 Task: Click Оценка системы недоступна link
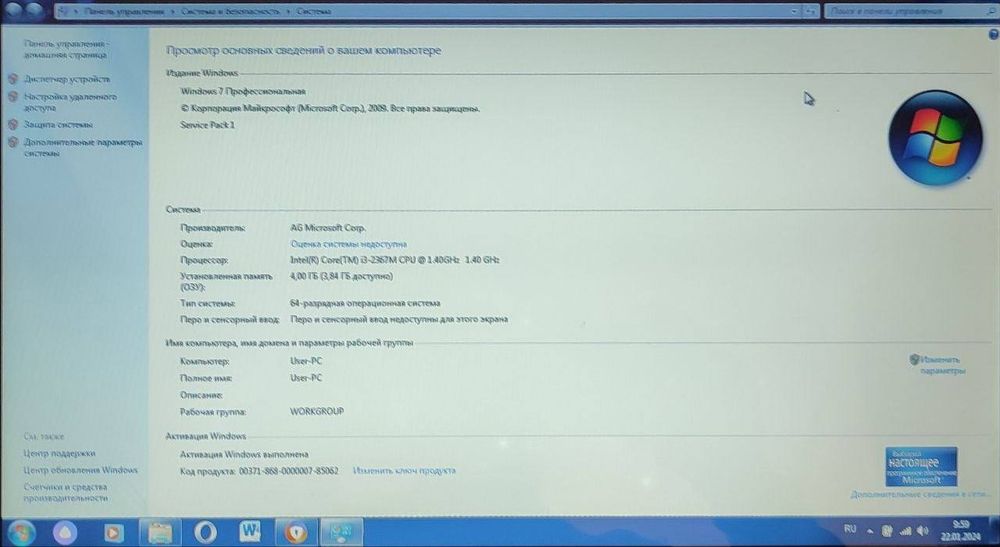[x=348, y=244]
